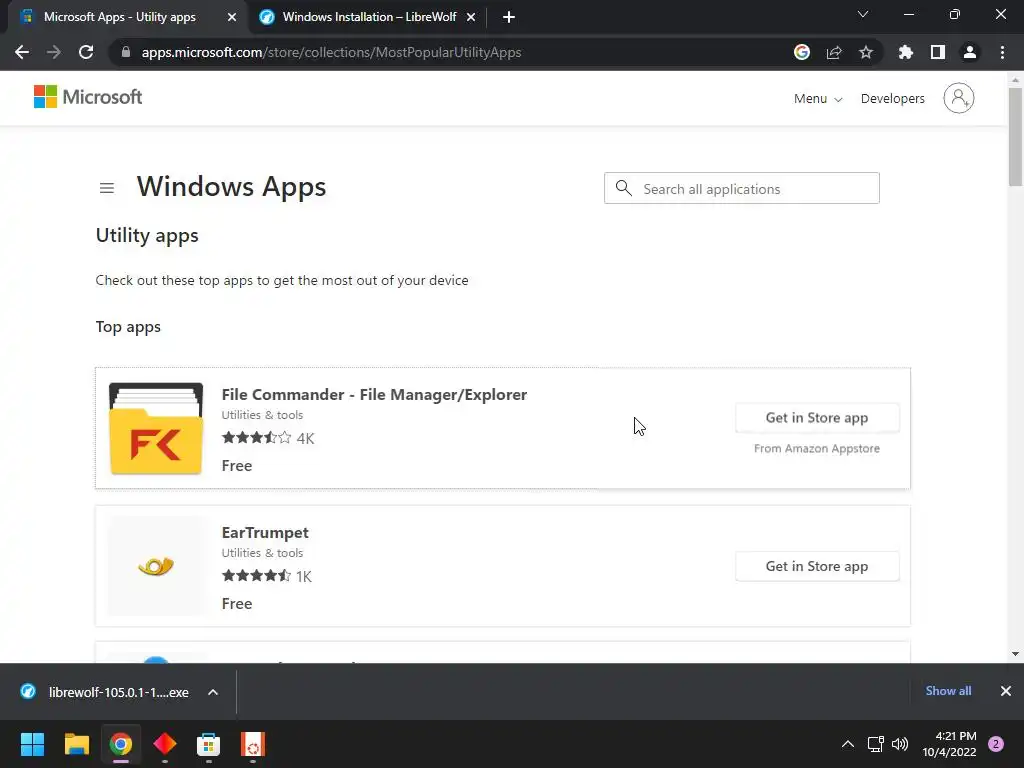
Task: Open the hamburger menu beside Windows Apps
Action: 107,188
